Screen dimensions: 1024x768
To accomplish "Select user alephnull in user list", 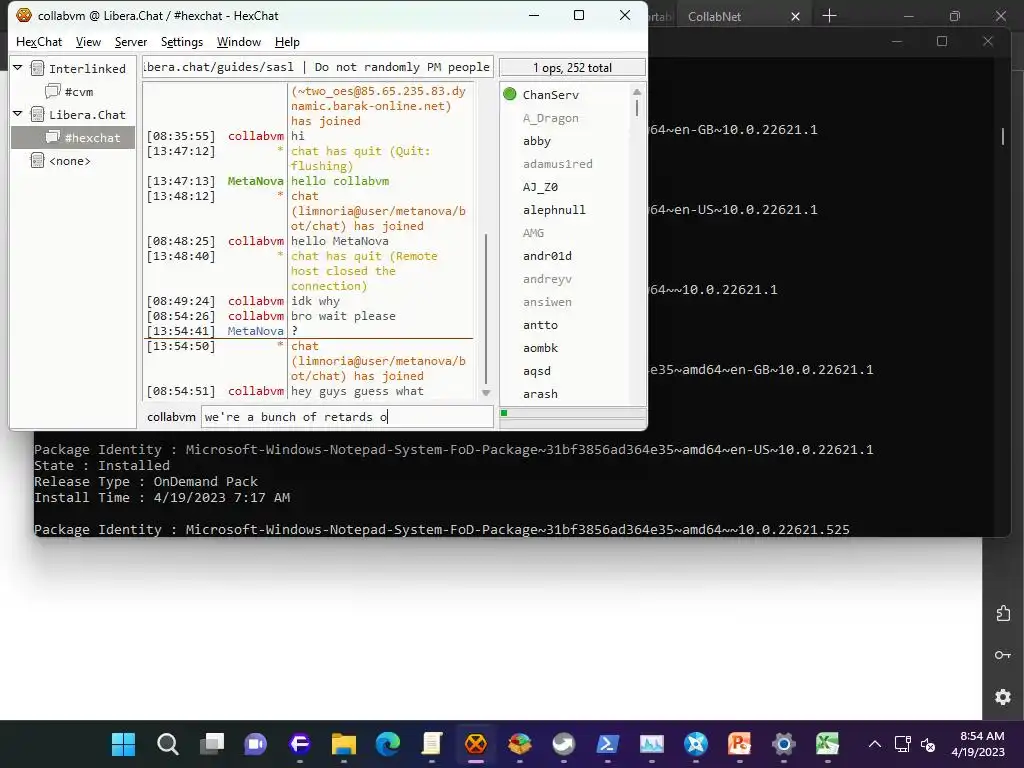I will tap(554, 210).
